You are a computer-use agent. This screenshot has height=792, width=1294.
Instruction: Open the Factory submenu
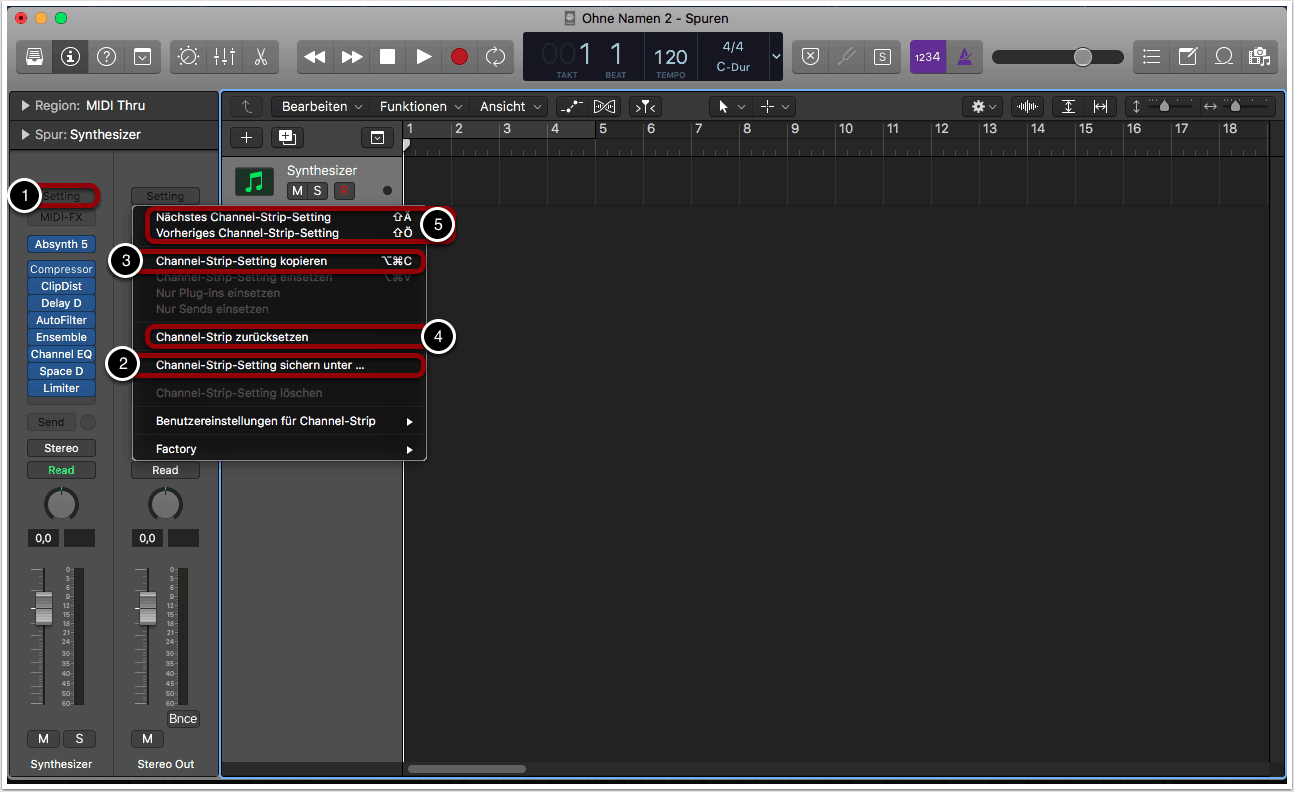280,449
